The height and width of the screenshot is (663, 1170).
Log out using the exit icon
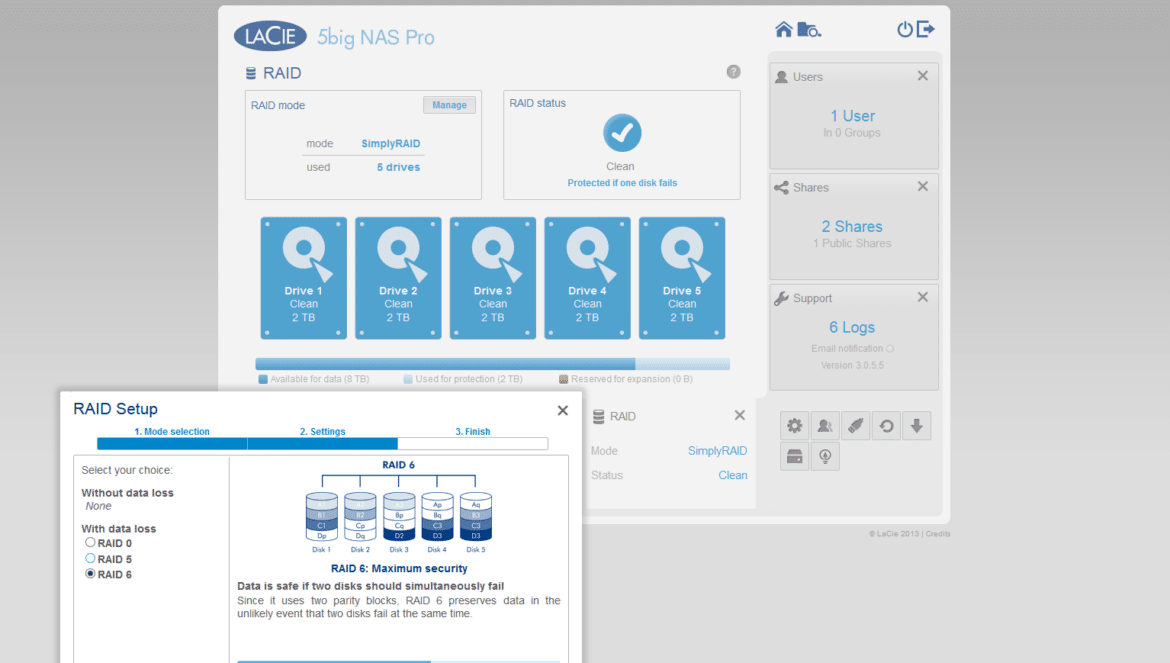[926, 29]
